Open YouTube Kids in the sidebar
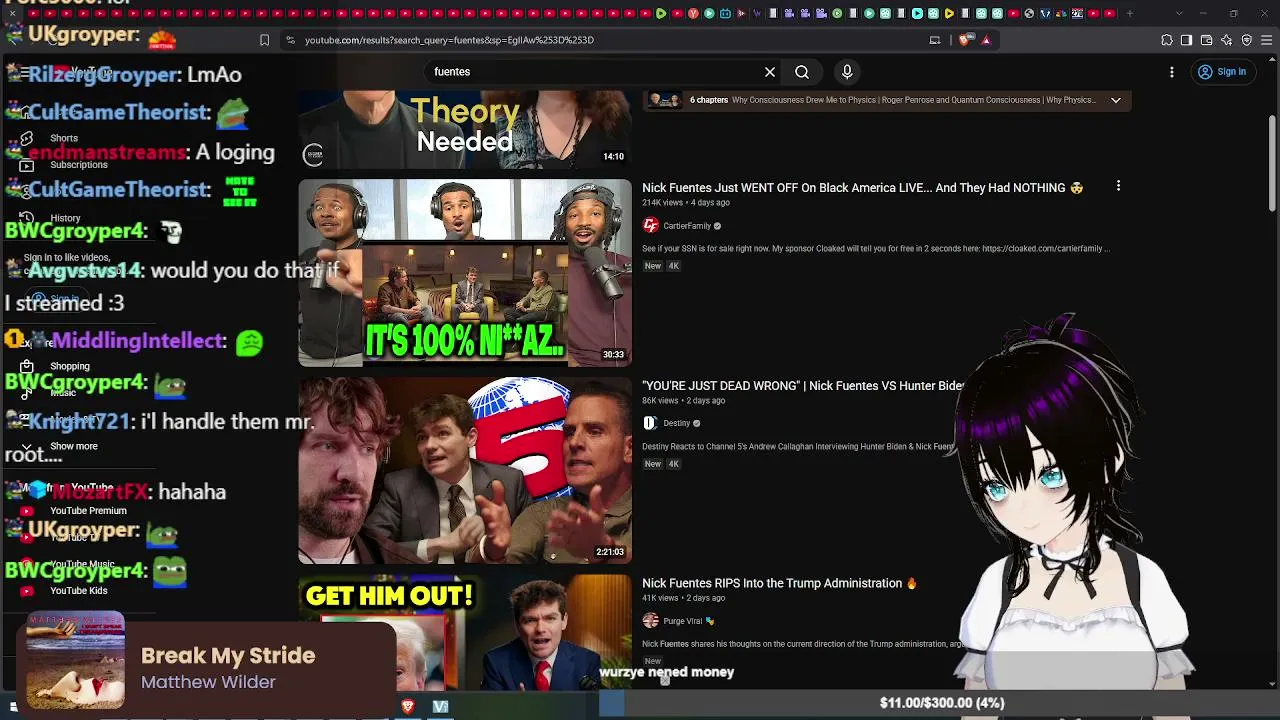This screenshot has width=1280, height=720. click(78, 591)
